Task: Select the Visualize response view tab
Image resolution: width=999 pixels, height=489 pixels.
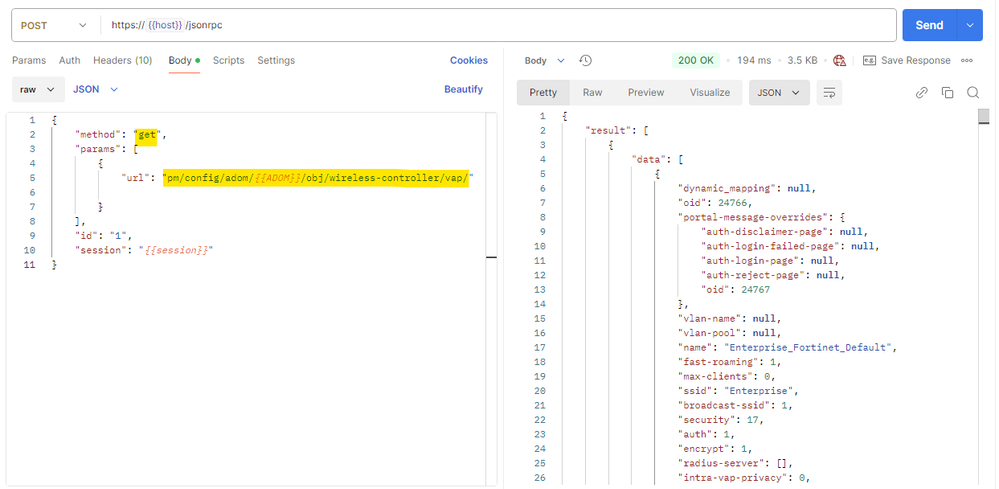Action: 709,93
